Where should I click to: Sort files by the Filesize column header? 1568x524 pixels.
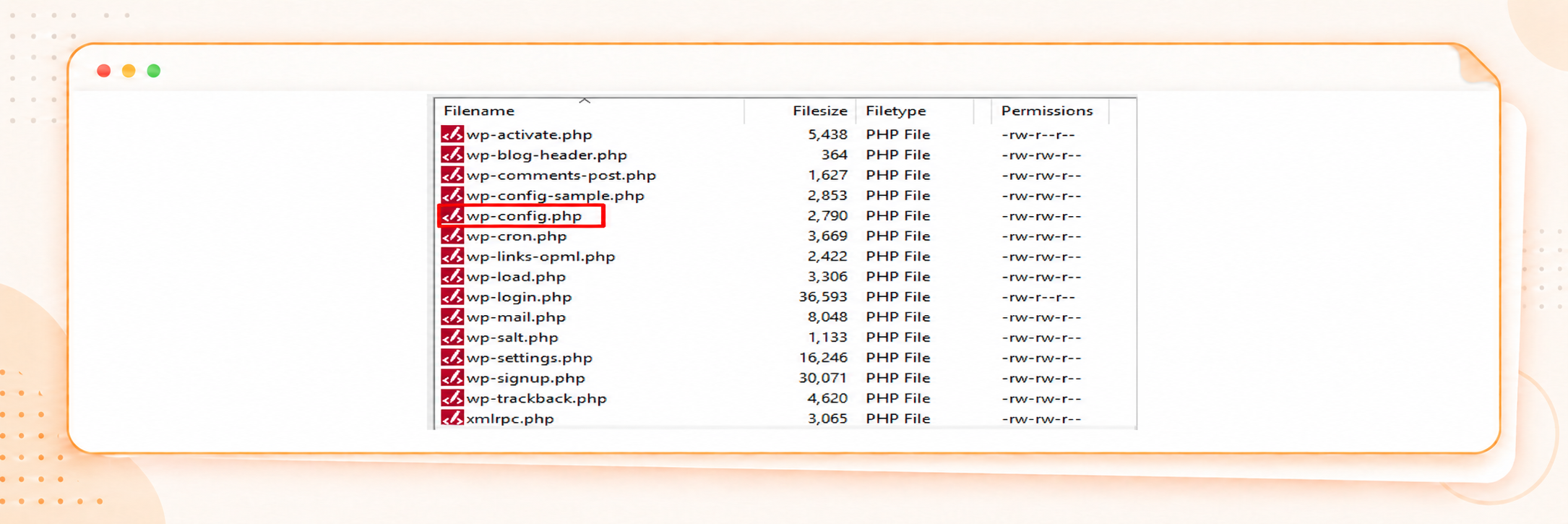819,111
